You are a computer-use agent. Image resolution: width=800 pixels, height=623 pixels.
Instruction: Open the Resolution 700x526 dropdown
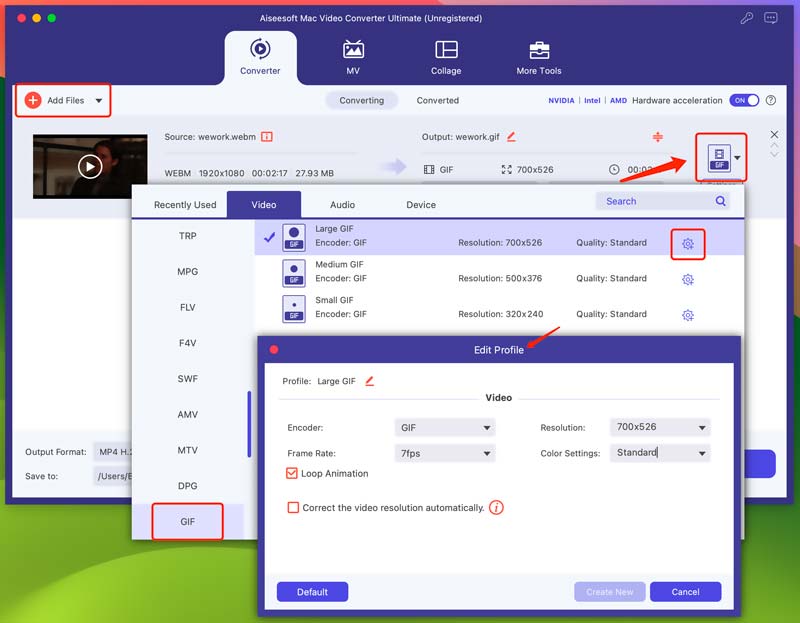click(x=659, y=427)
